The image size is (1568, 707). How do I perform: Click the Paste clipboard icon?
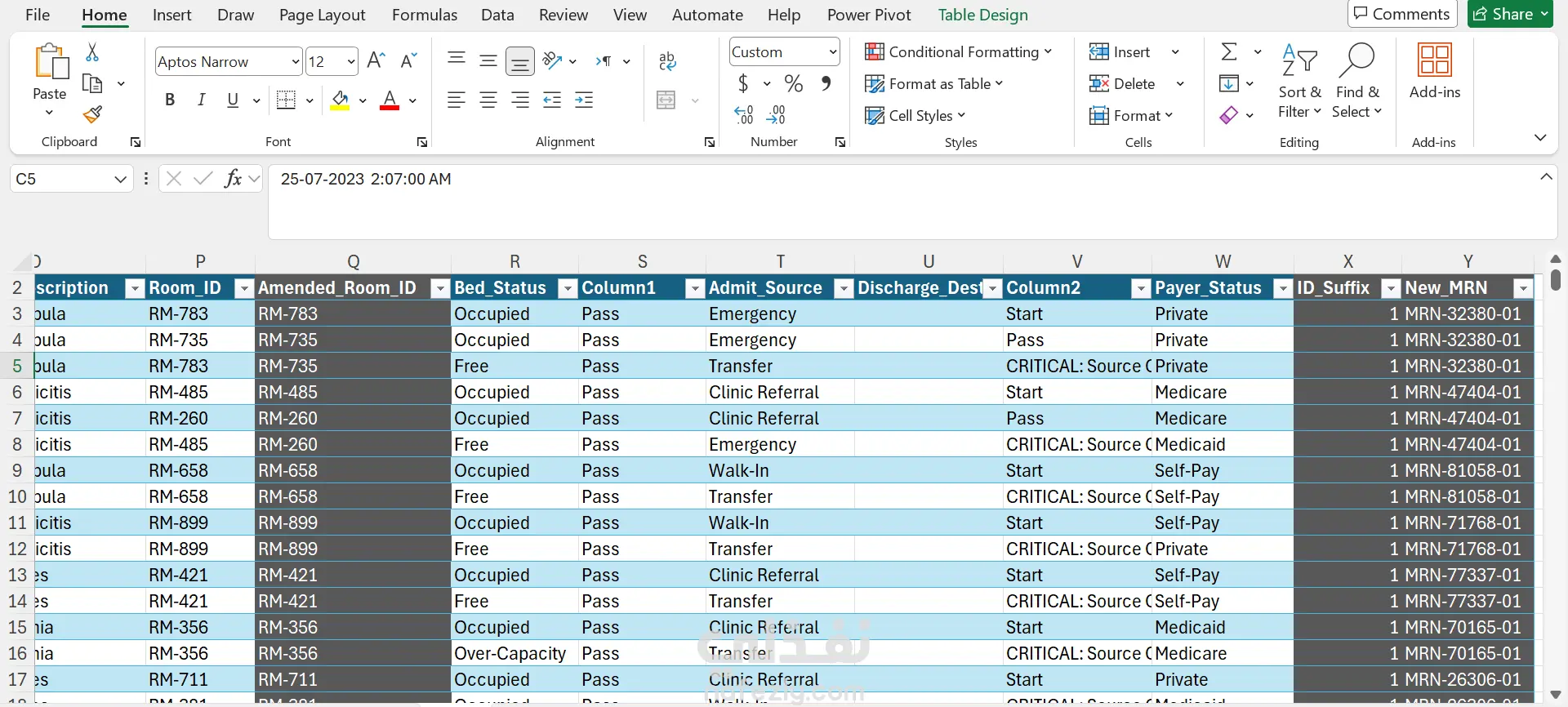point(50,62)
